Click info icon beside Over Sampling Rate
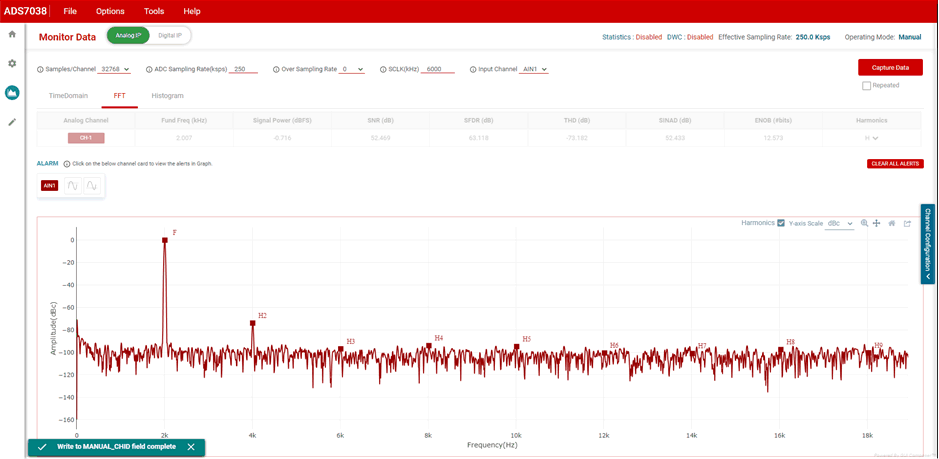 point(275,70)
